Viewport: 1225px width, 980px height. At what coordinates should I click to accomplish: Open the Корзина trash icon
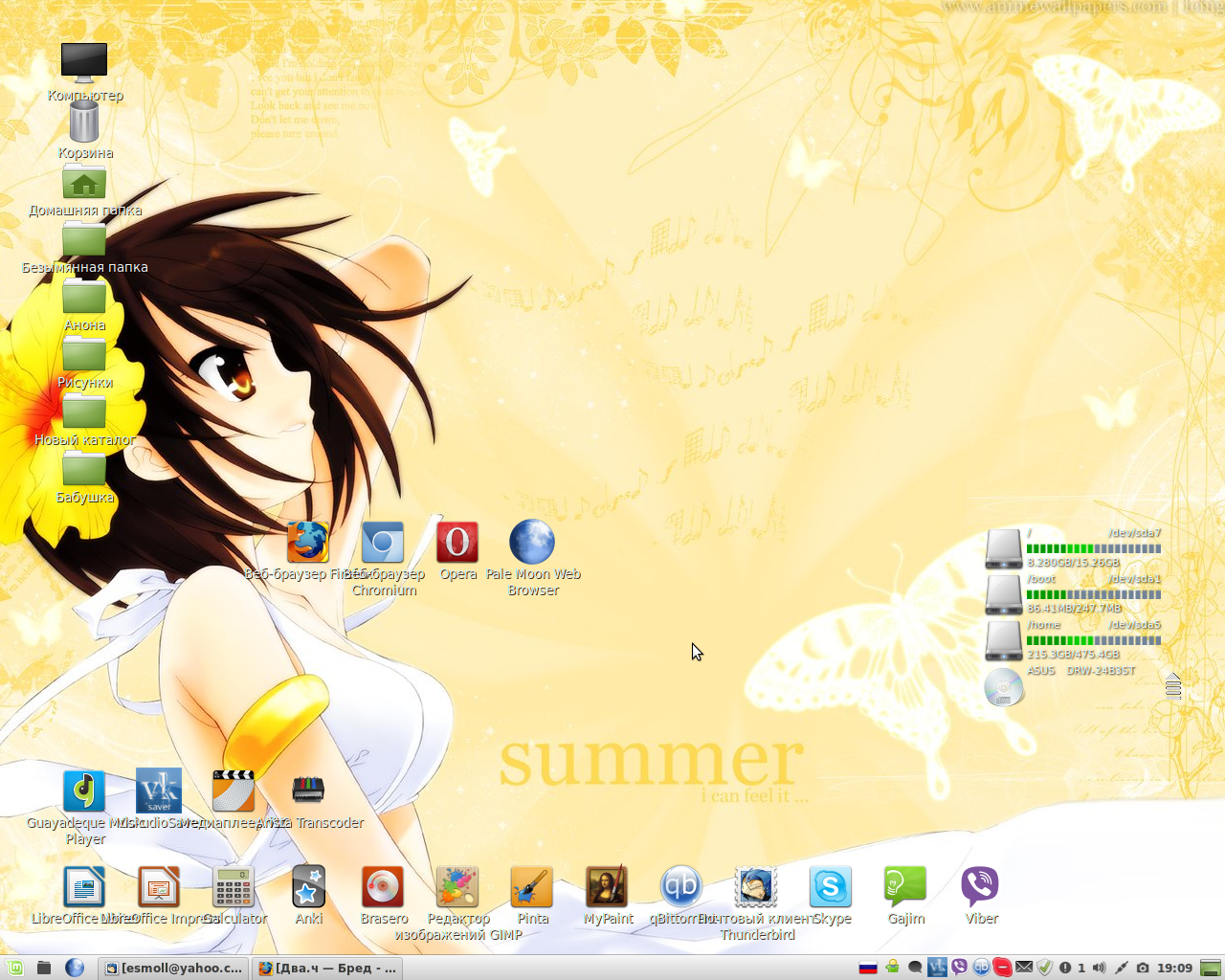(x=84, y=122)
